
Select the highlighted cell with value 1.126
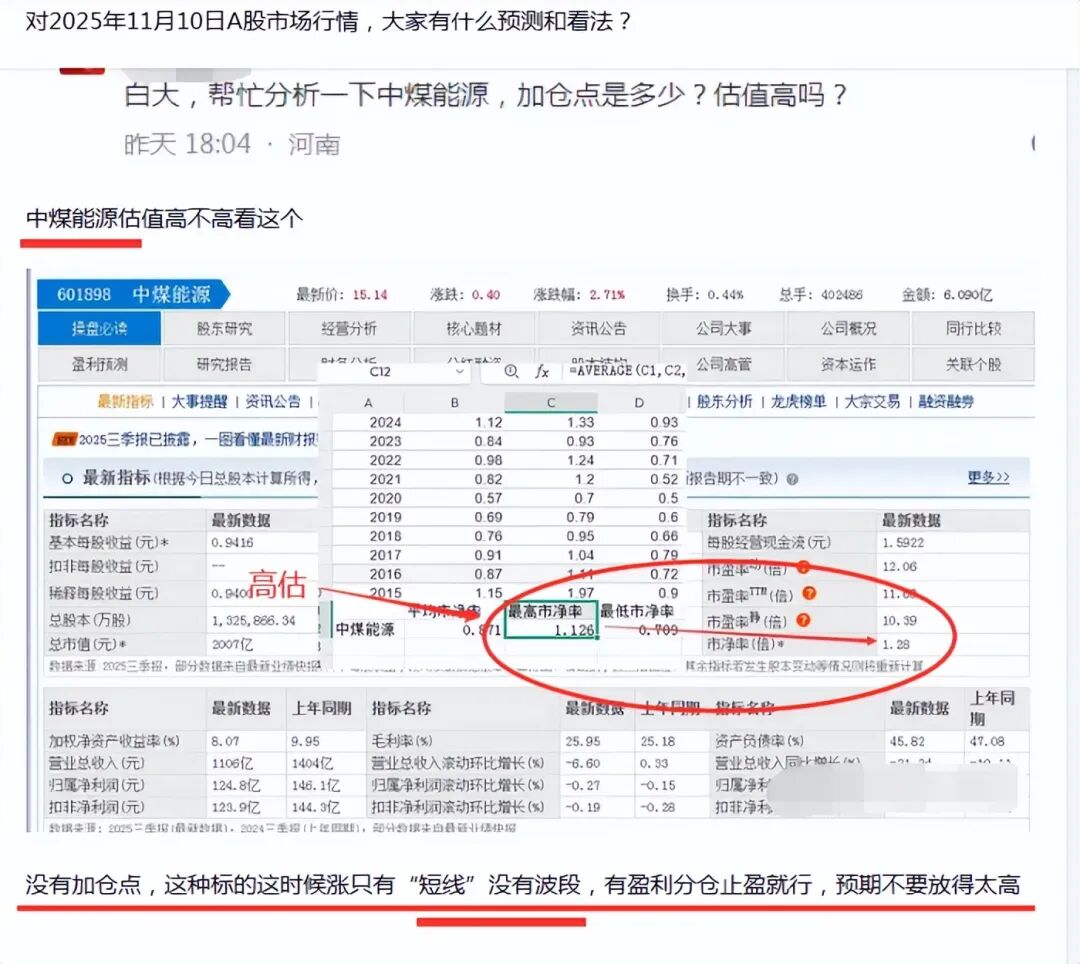point(551,629)
